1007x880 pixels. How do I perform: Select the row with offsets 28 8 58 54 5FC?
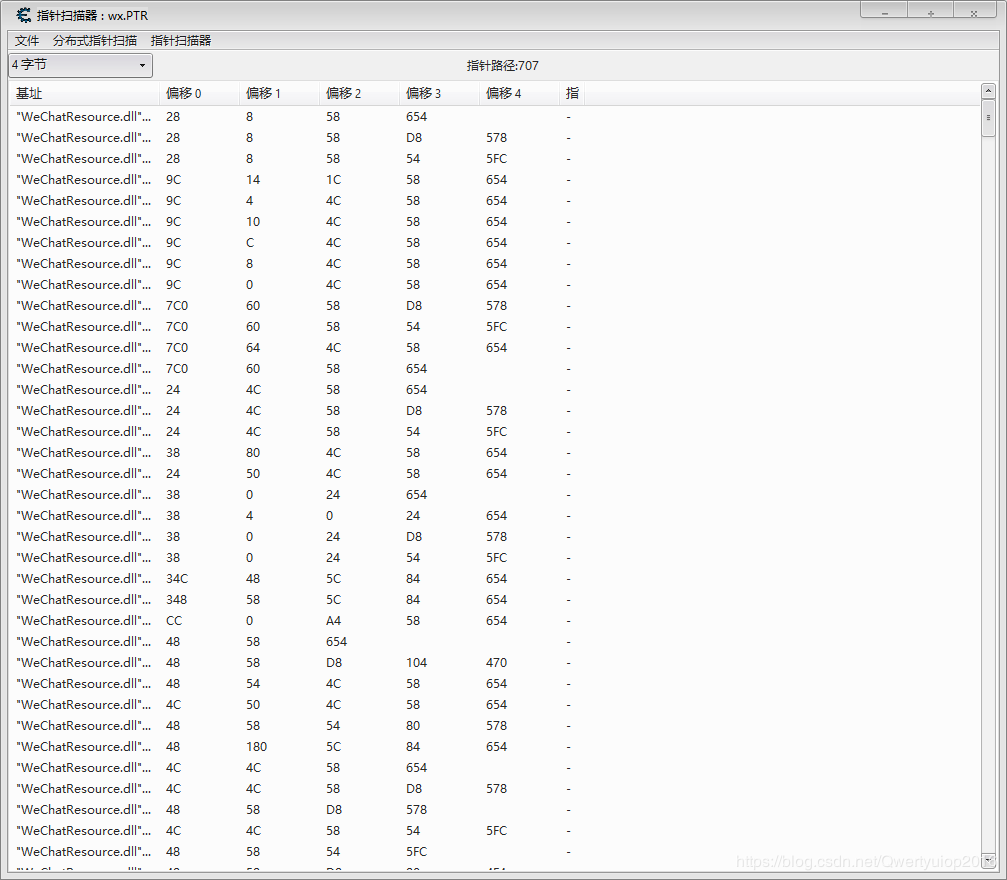(x=495, y=159)
